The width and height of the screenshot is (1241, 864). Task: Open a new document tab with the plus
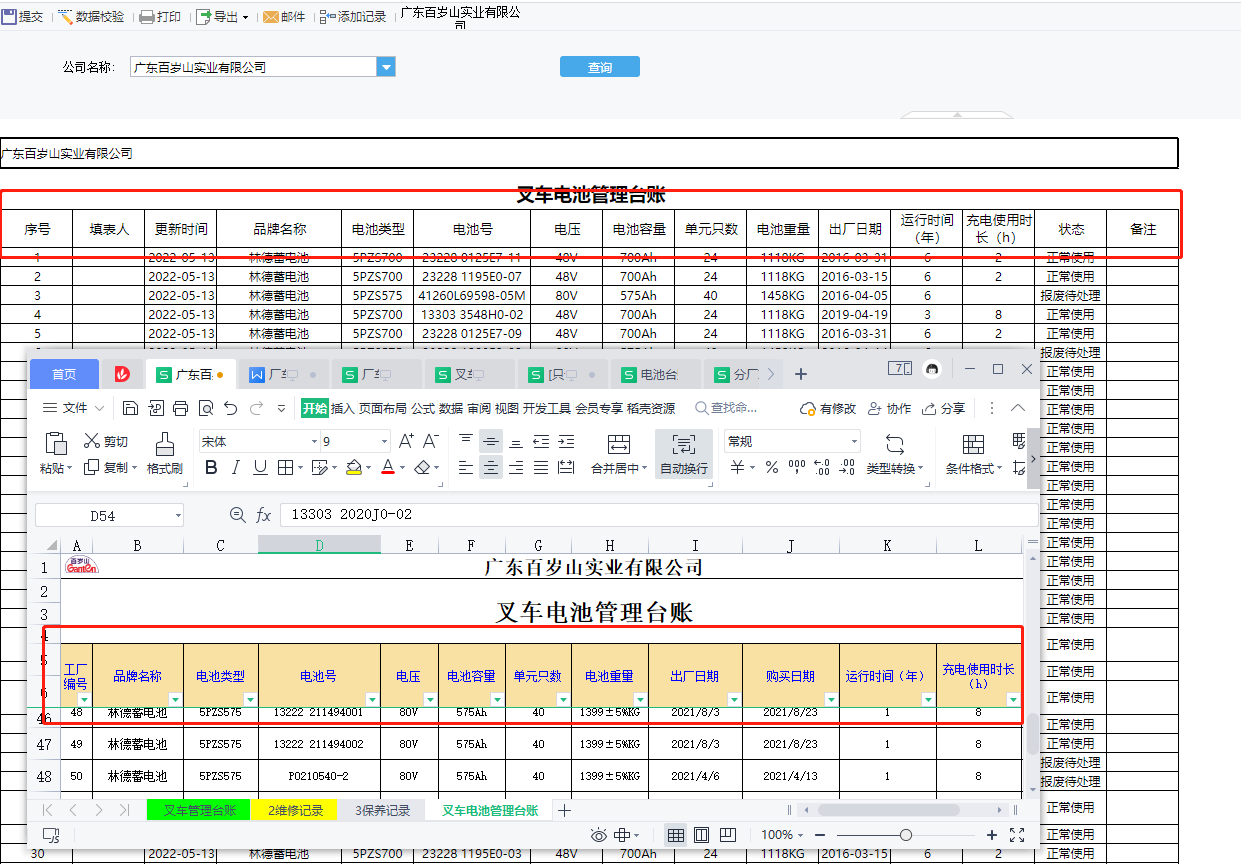pyautogui.click(x=801, y=374)
